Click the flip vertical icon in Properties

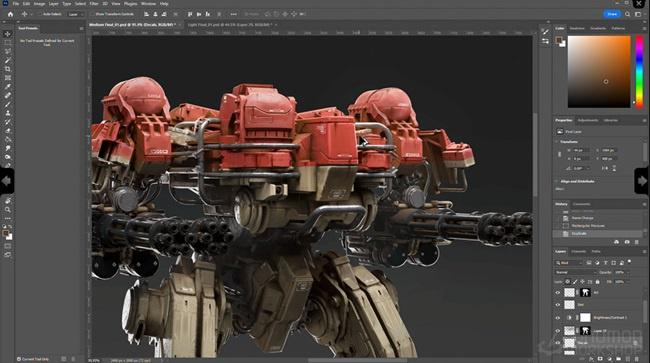[x=614, y=168]
